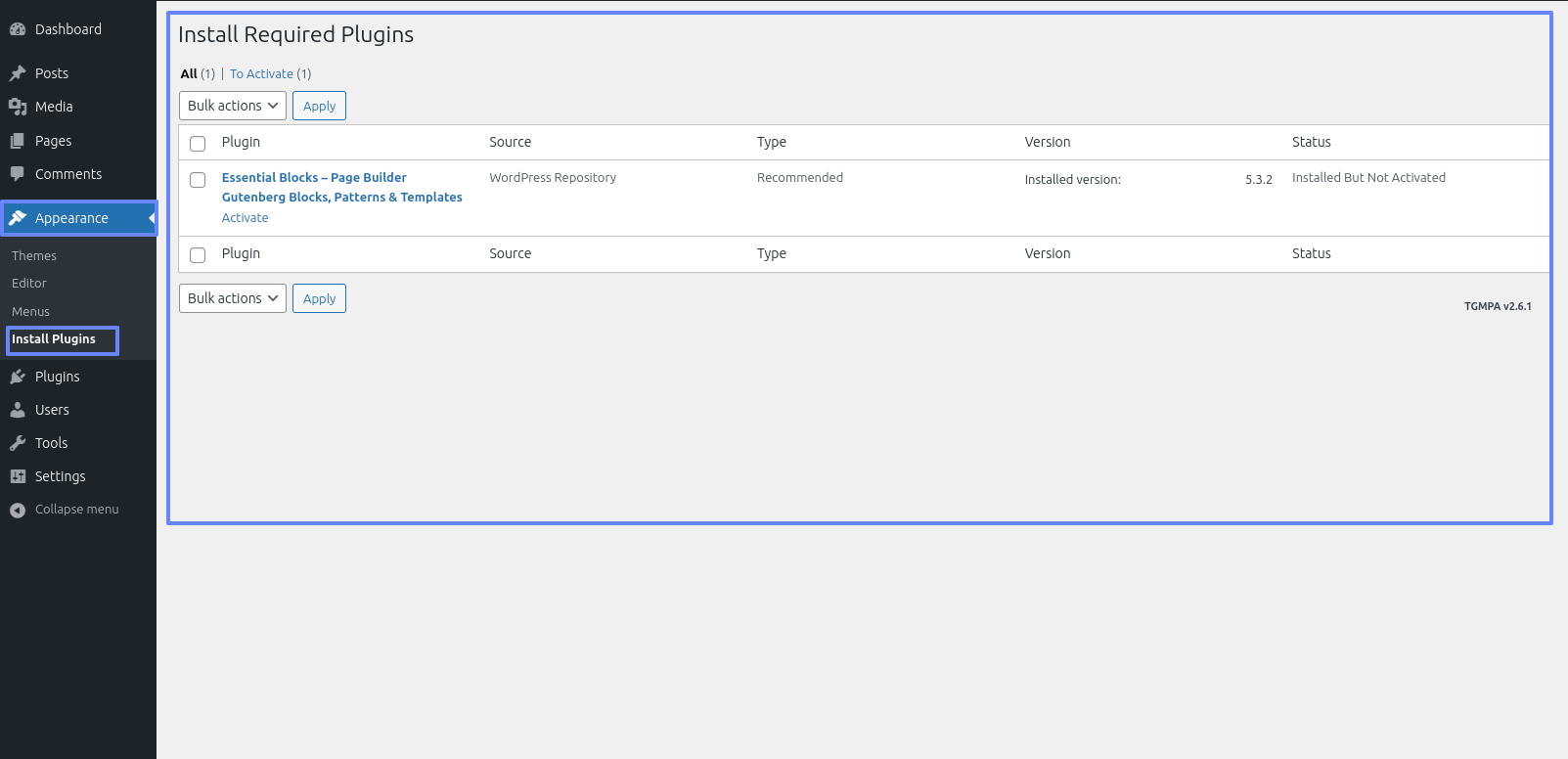Click the Install Required Plugins heading

click(x=295, y=34)
